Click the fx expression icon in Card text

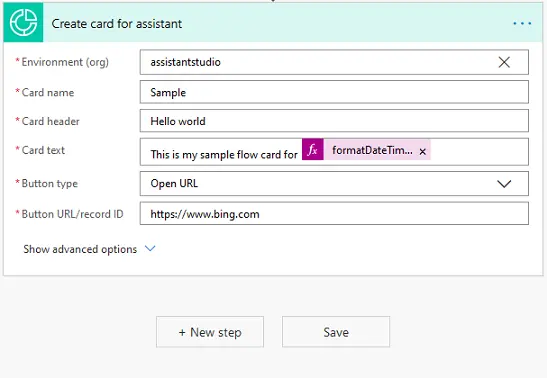pos(313,150)
